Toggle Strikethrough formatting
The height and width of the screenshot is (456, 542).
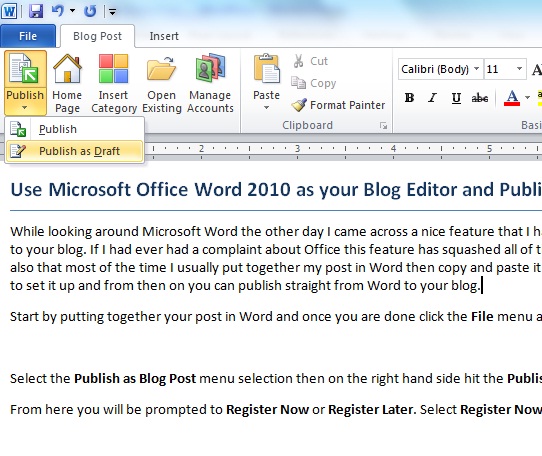[x=480, y=98]
